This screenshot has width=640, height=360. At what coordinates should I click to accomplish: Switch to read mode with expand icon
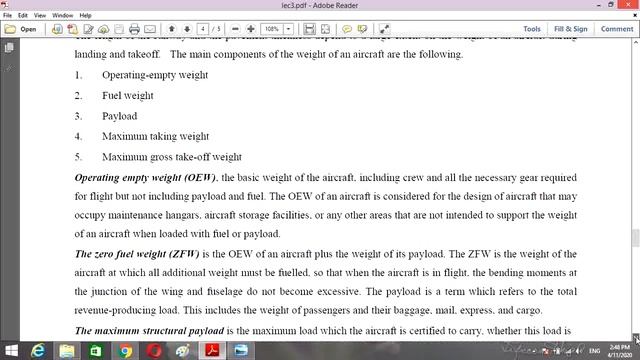pos(384,29)
